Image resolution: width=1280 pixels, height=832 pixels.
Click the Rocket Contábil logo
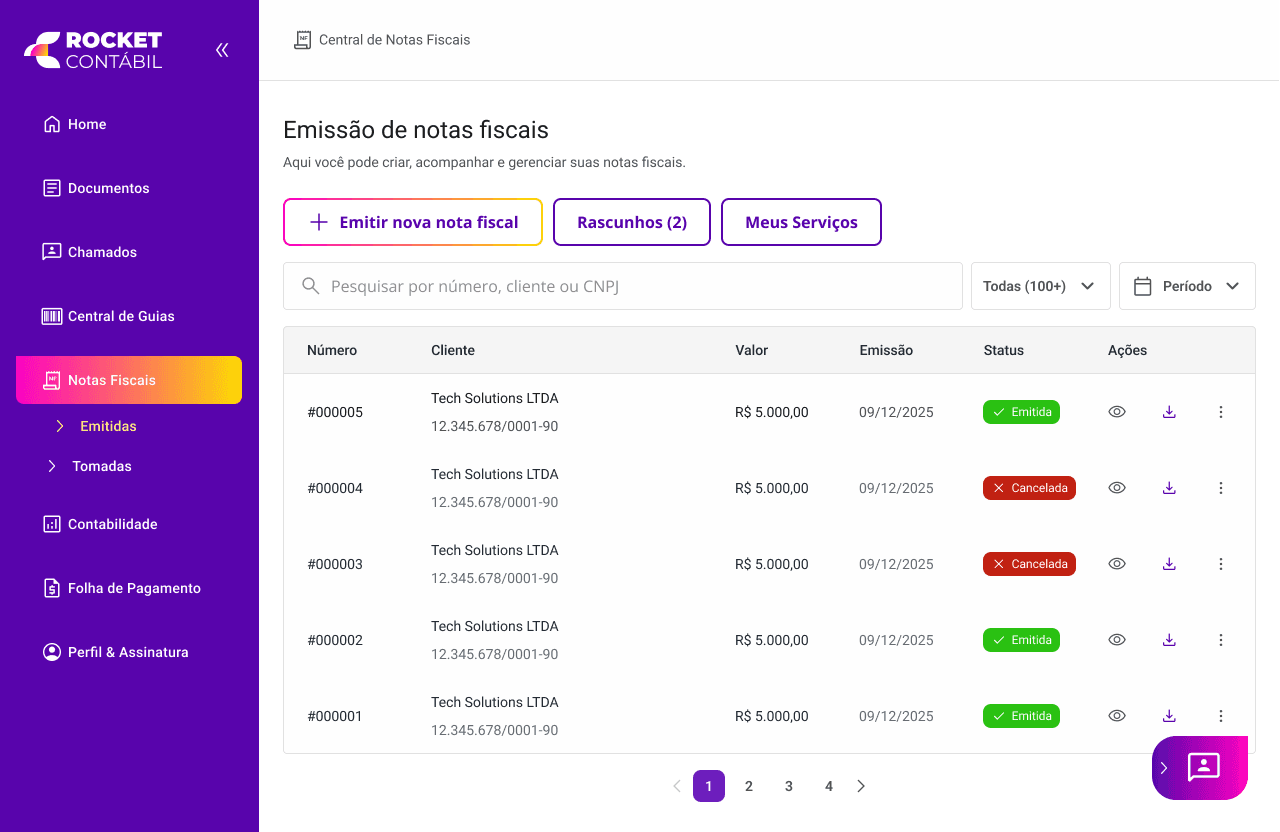point(93,50)
